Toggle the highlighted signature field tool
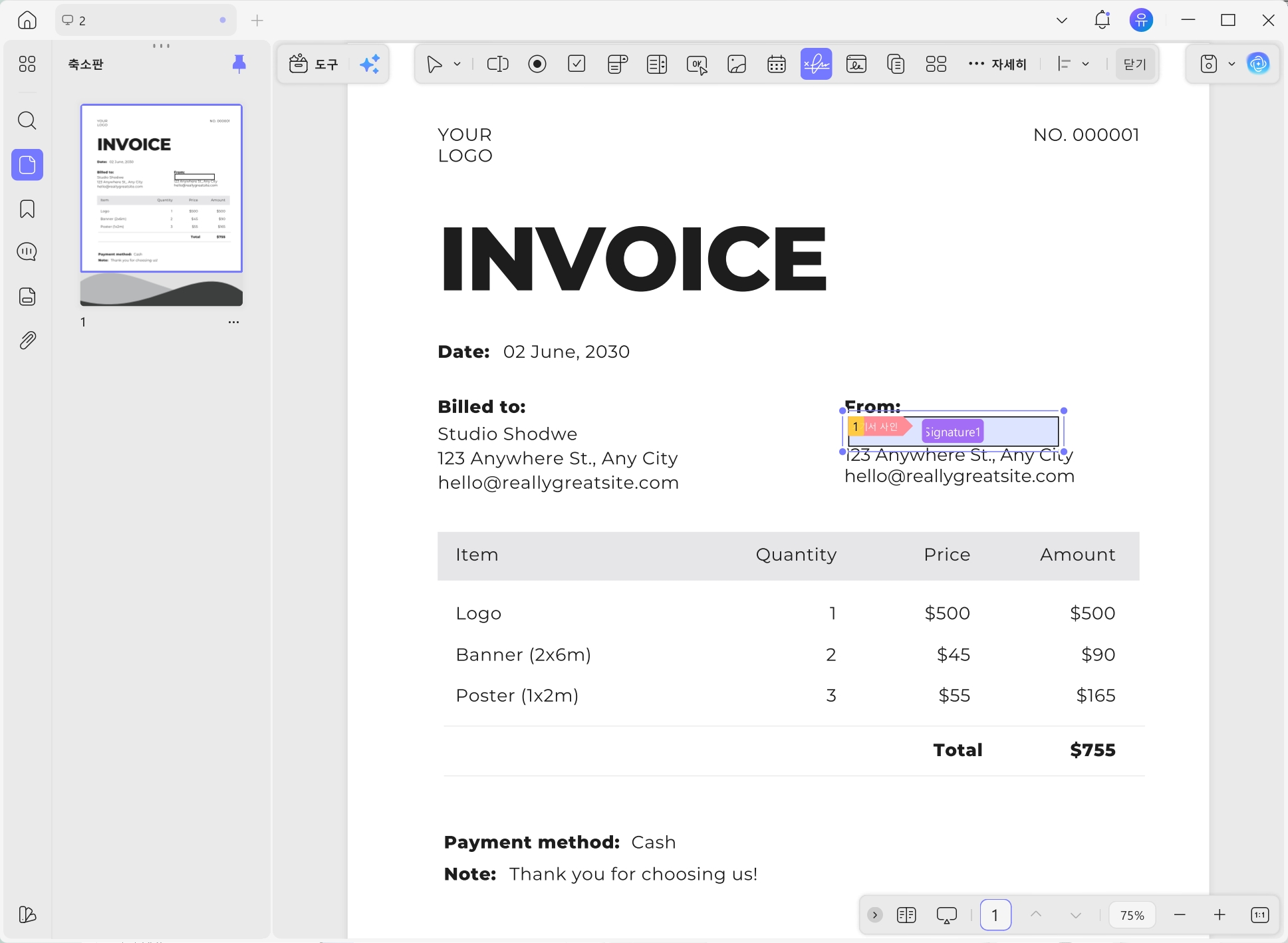Image resolution: width=1288 pixels, height=943 pixels. pos(817,65)
